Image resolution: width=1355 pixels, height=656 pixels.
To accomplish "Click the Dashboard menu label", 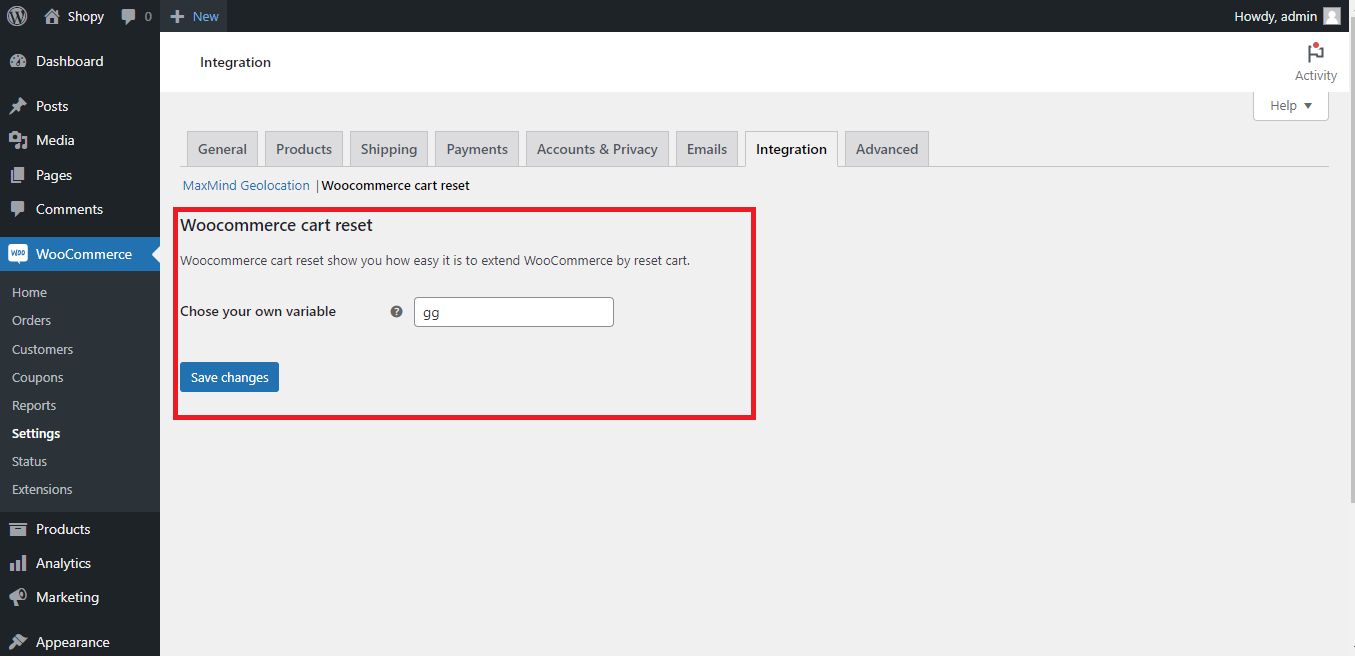I will 70,61.
